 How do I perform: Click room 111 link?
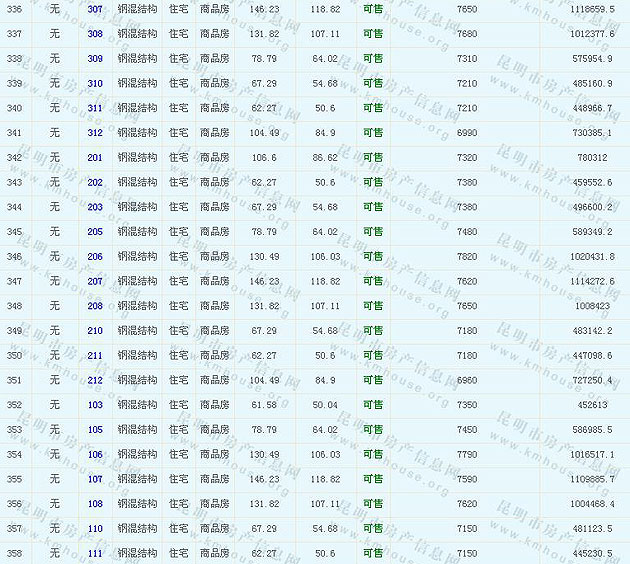click(95, 553)
